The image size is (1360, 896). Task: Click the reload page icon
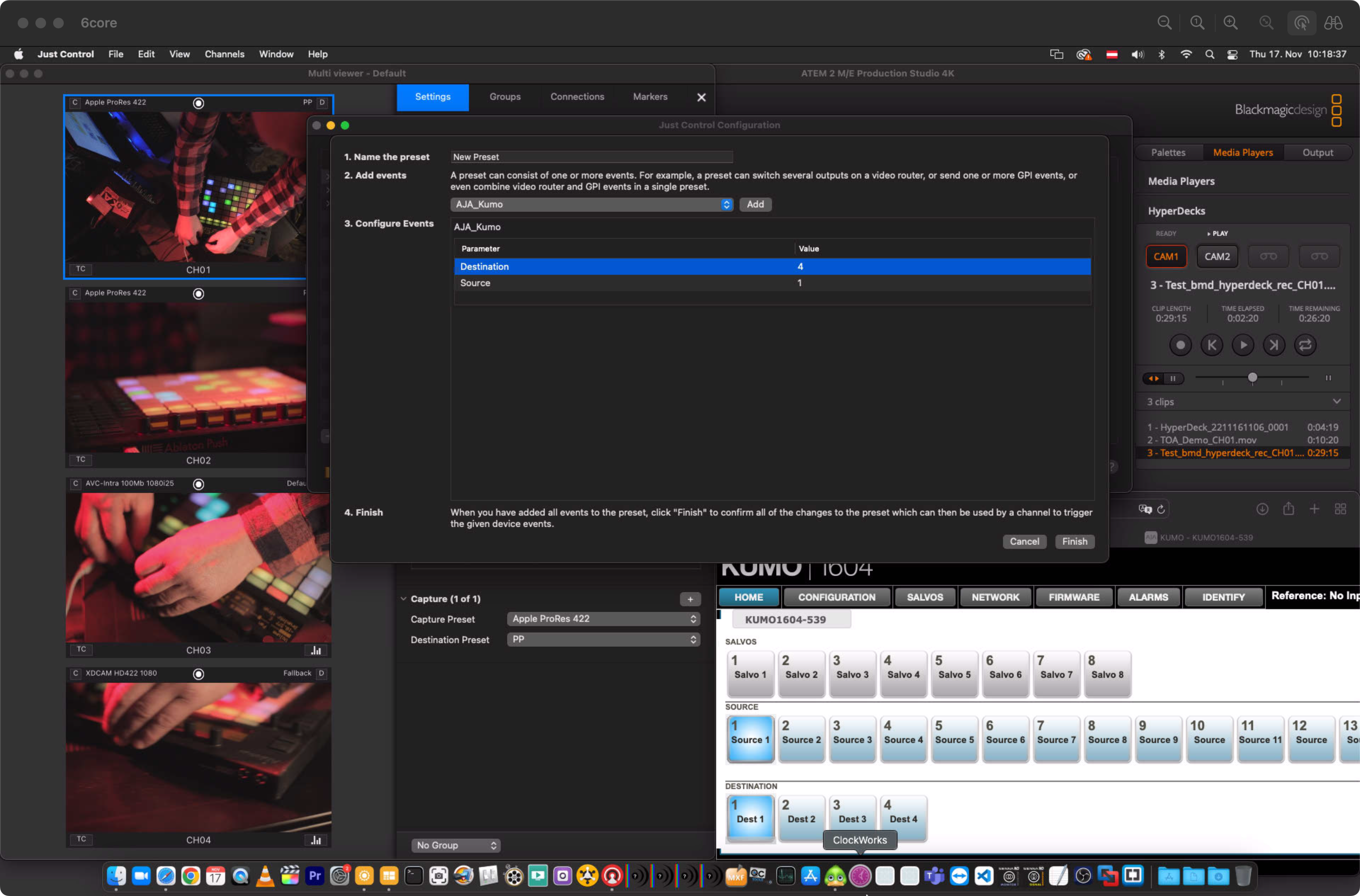pyautogui.click(x=1161, y=509)
